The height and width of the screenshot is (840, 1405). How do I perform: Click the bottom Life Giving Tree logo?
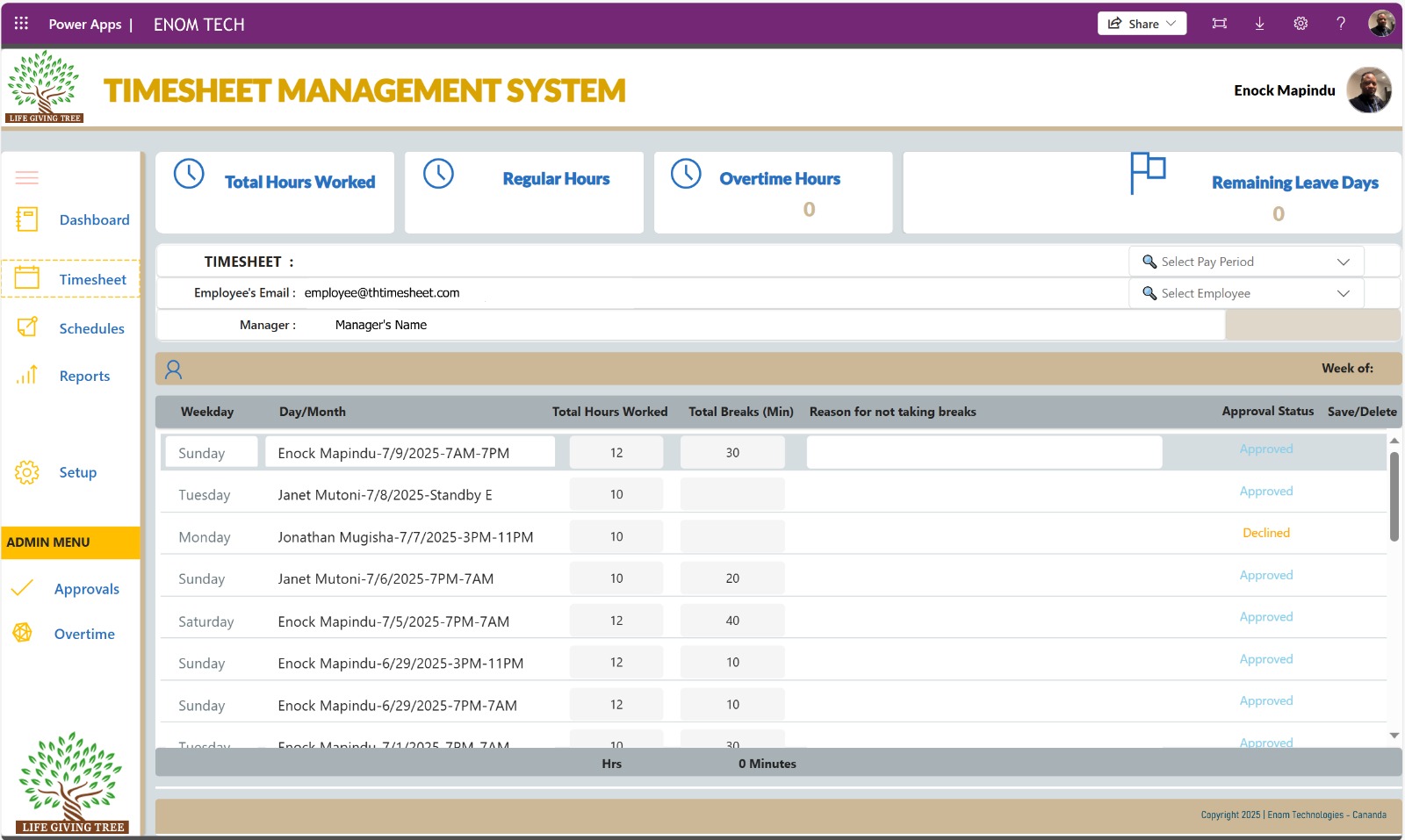(x=72, y=783)
